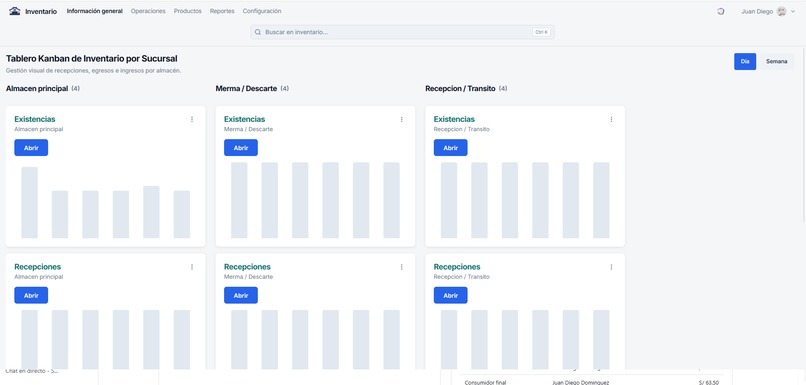Click the Juan Diego user name
This screenshot has height=385, width=806.
757,11
